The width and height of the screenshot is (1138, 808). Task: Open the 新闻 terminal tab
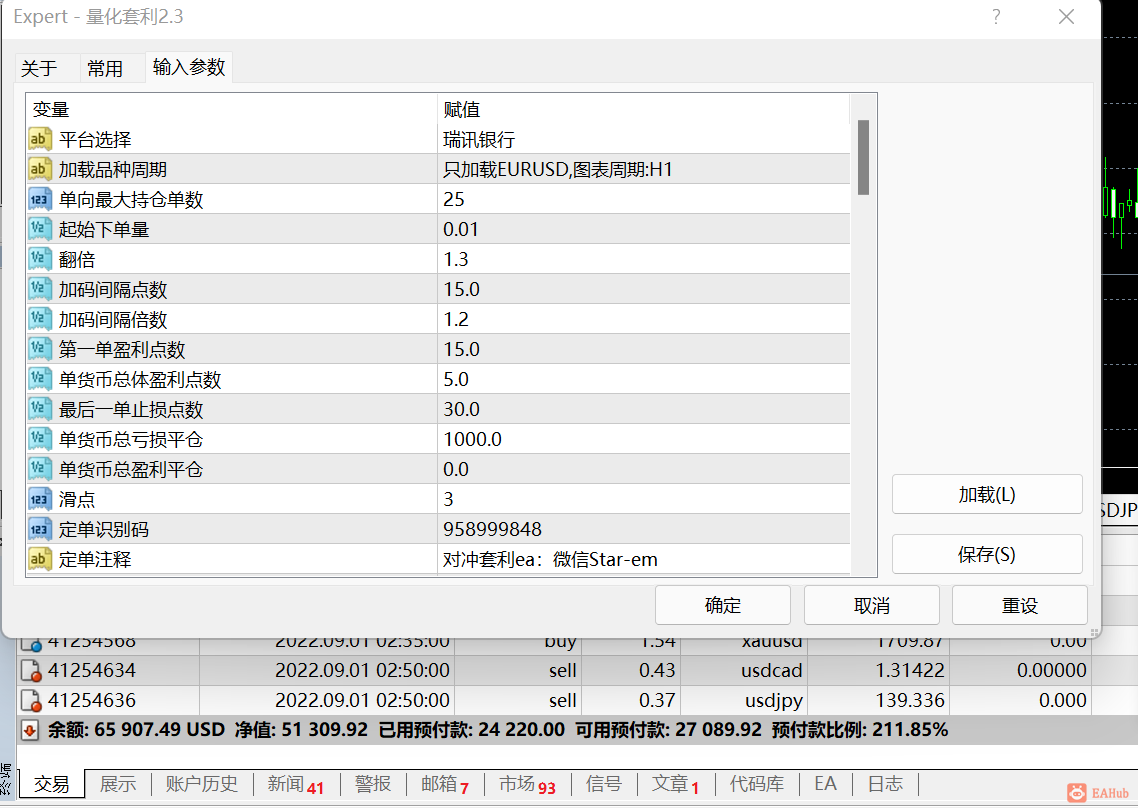click(295, 784)
